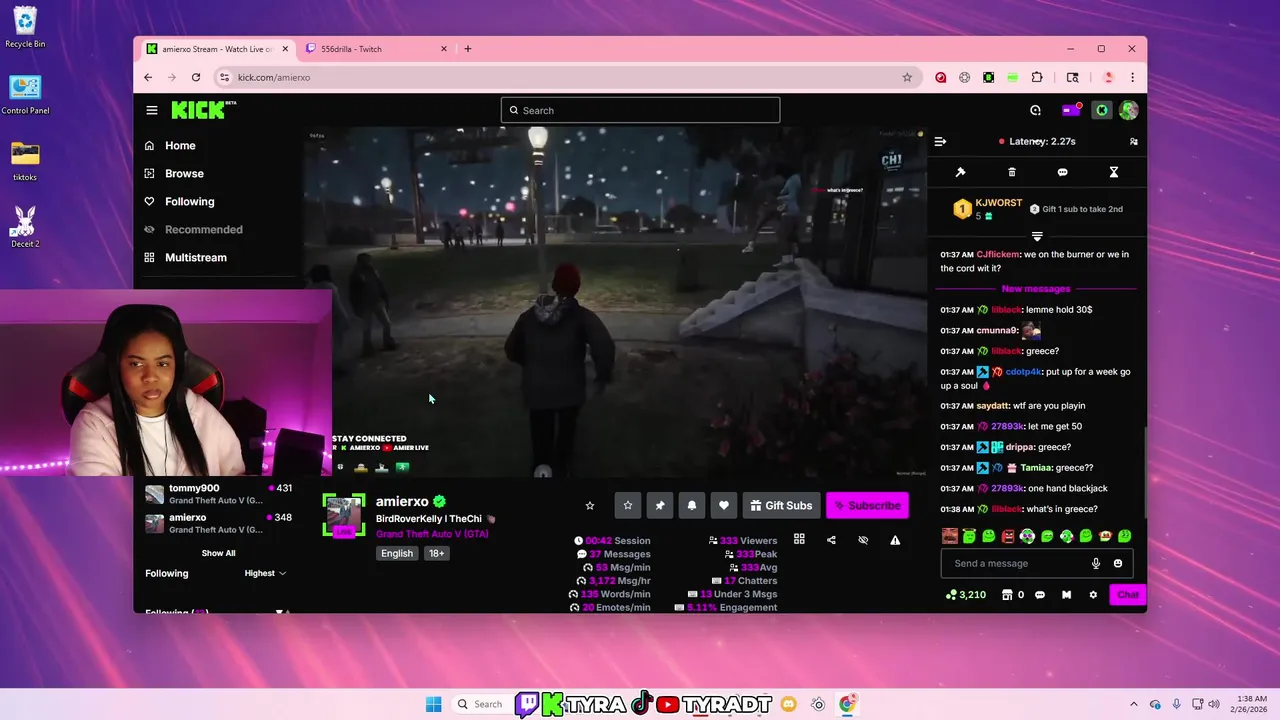Open browser extensions puzzle icon
Image resolution: width=1280 pixels, height=720 pixels.
(x=1037, y=77)
